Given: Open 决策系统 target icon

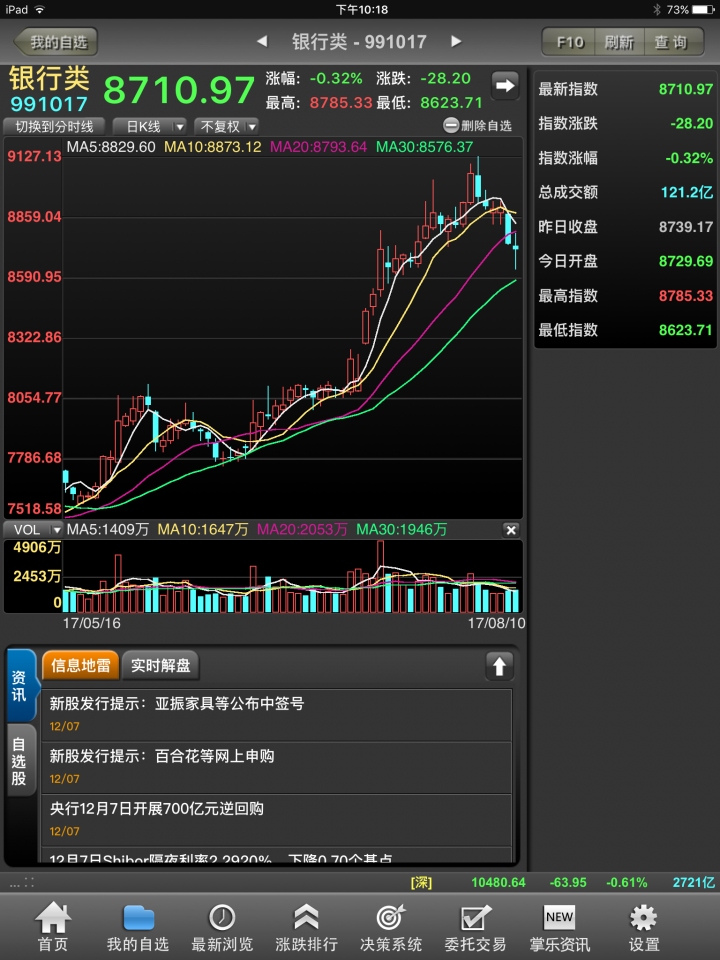Looking at the screenshot, I should click(391, 926).
